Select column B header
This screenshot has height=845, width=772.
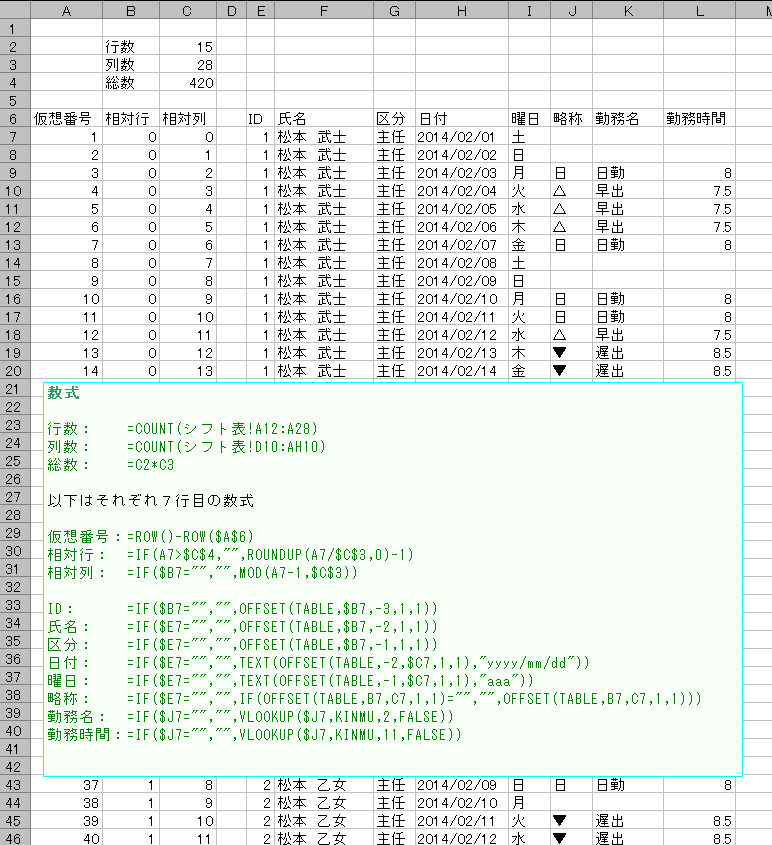click(131, 10)
